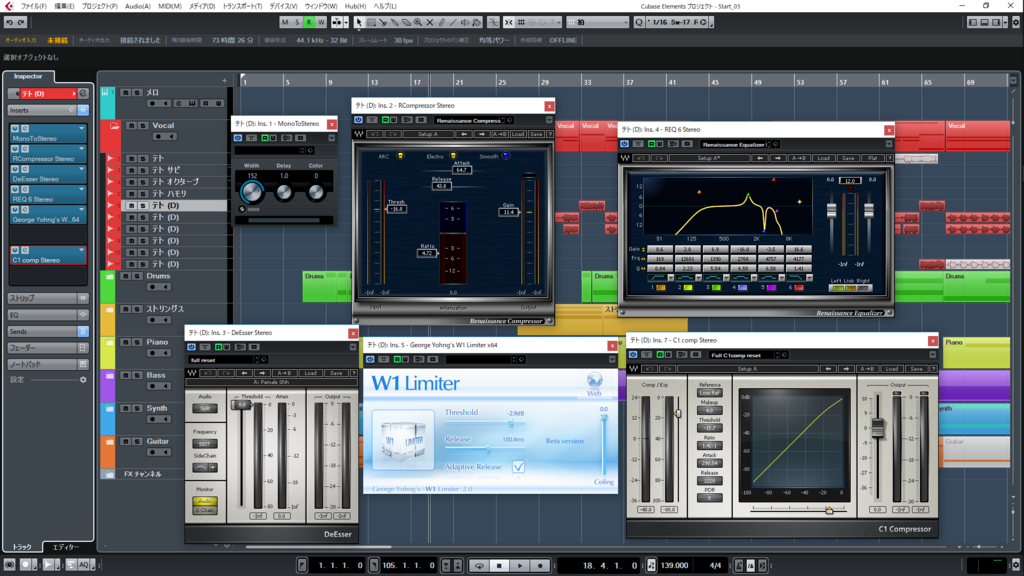Click the Stop transport button
Screen dimensions: 1024x576
coord(500,566)
